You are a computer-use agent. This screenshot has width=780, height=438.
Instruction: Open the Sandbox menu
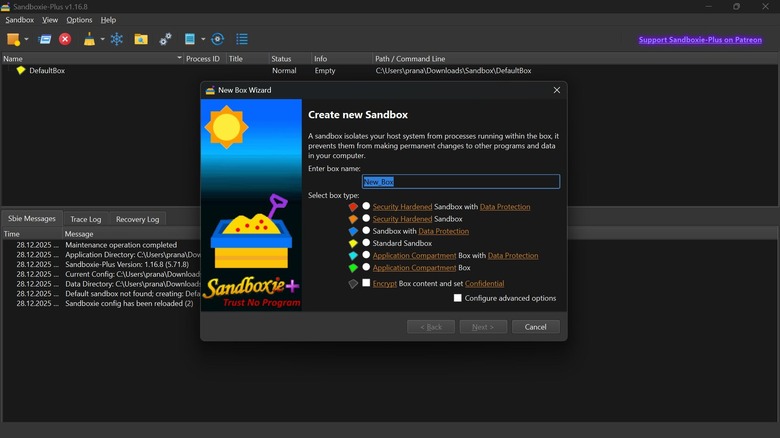19,20
